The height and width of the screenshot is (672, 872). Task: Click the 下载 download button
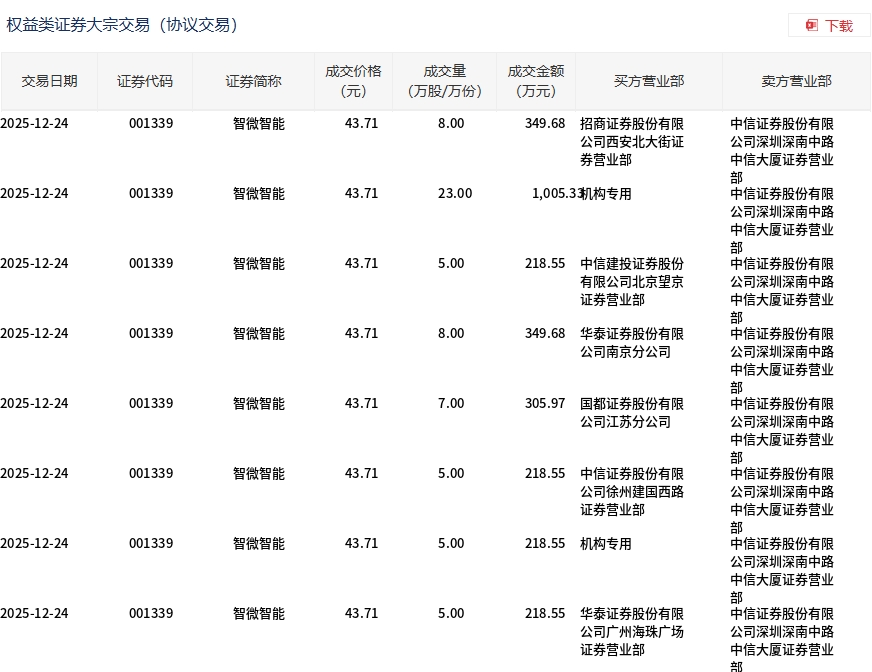click(x=829, y=26)
